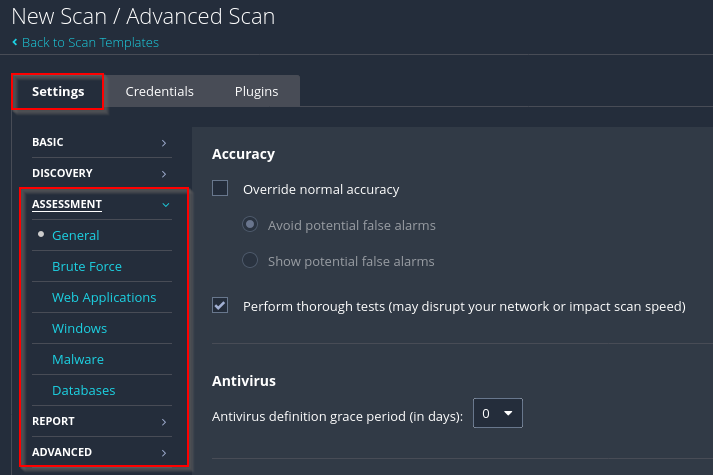Switch to the Plugins tab

coord(256,91)
